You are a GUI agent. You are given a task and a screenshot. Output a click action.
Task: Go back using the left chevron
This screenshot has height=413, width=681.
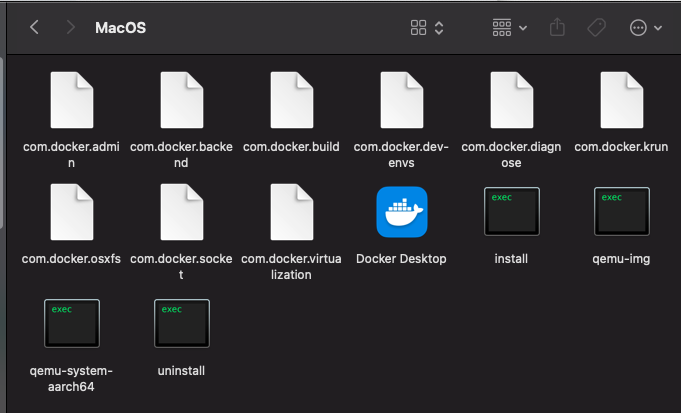[x=35, y=28]
